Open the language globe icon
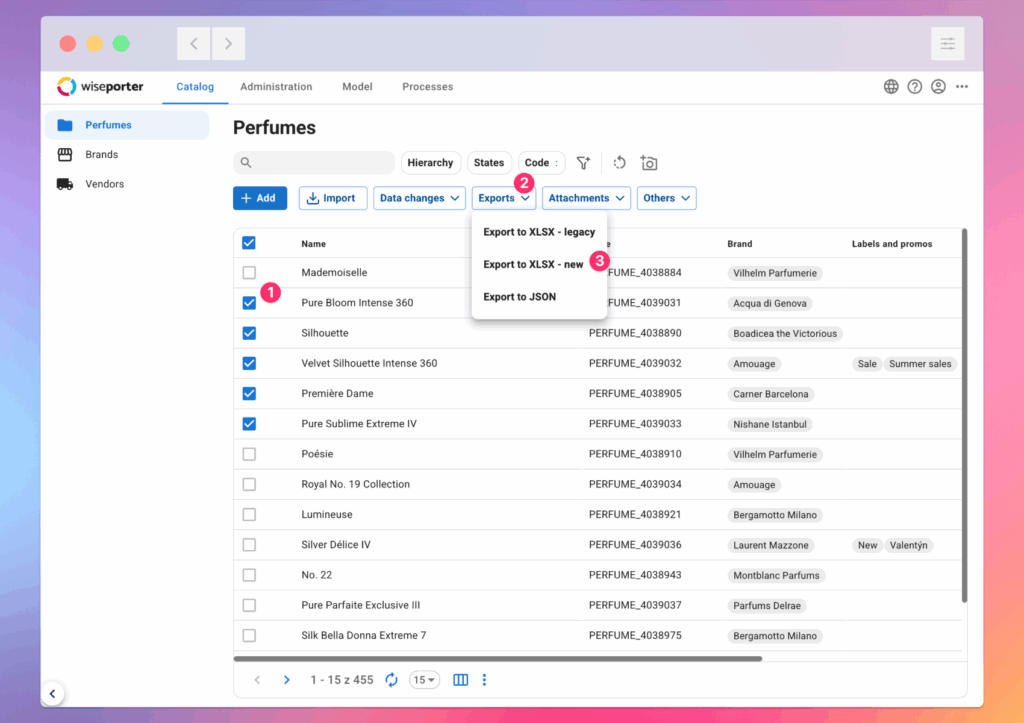Screen dimensions: 1024x723 pyautogui.click(x=891, y=86)
